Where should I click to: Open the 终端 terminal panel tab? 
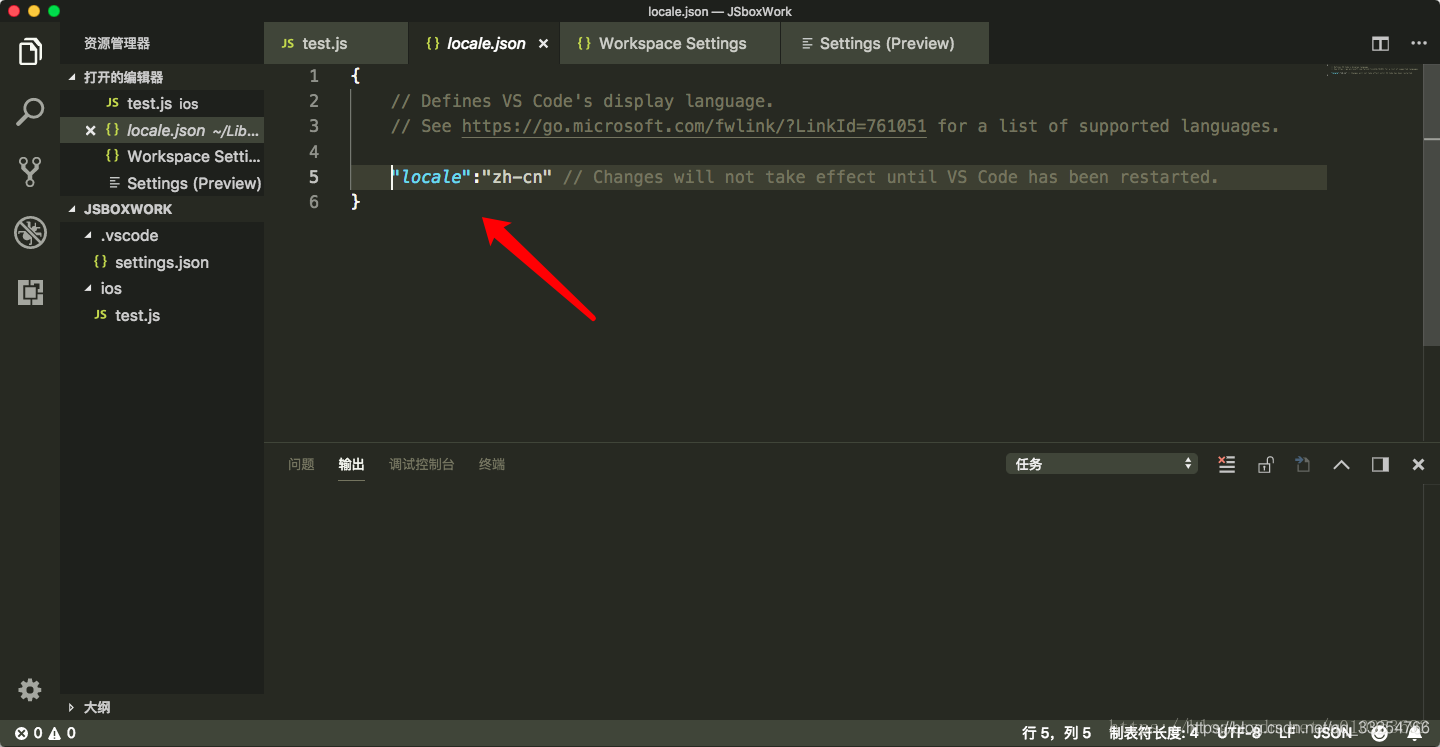491,464
